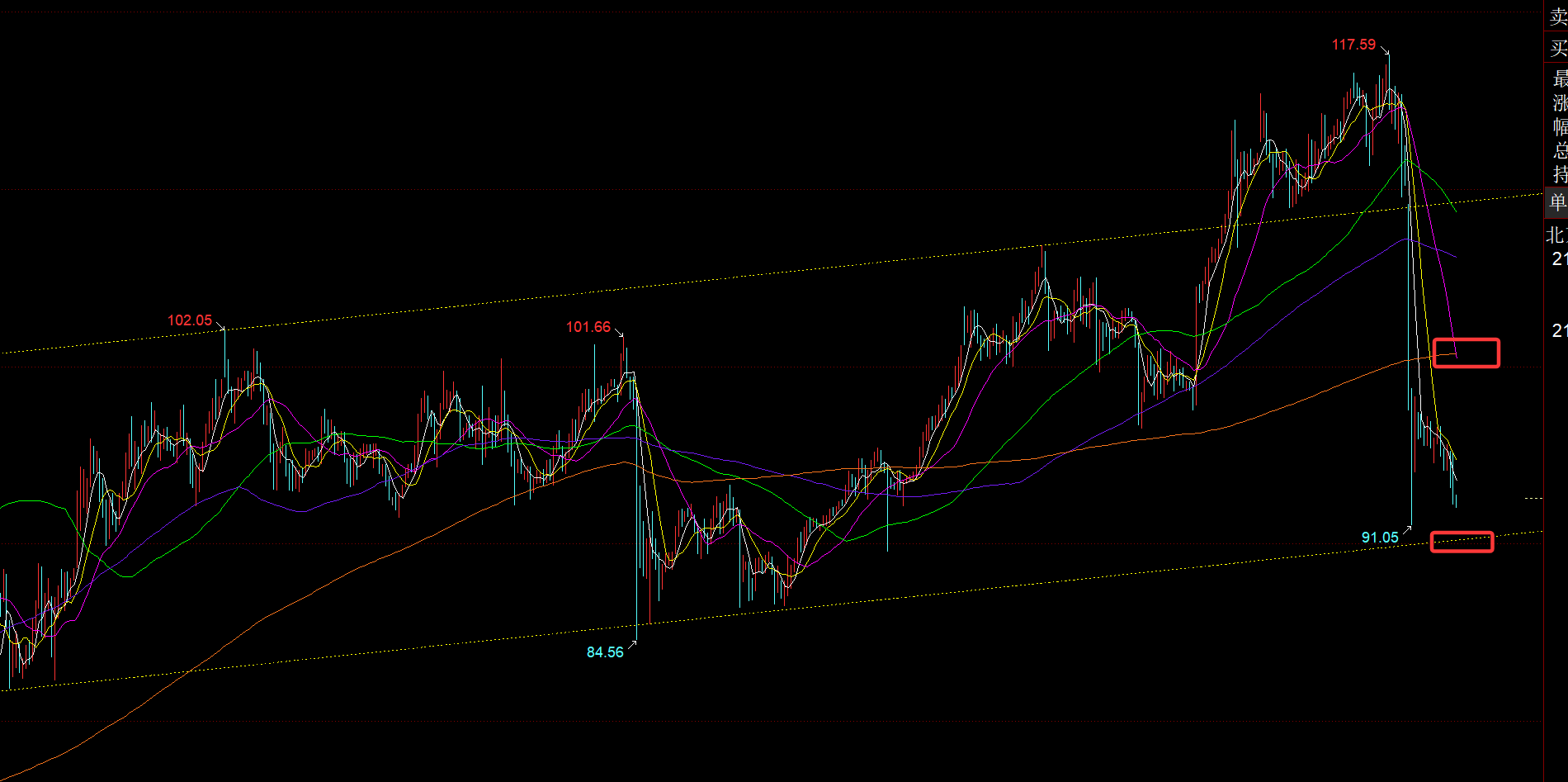Click the 涨 field label
Screen dimensions: 1568x782
tap(1559, 103)
